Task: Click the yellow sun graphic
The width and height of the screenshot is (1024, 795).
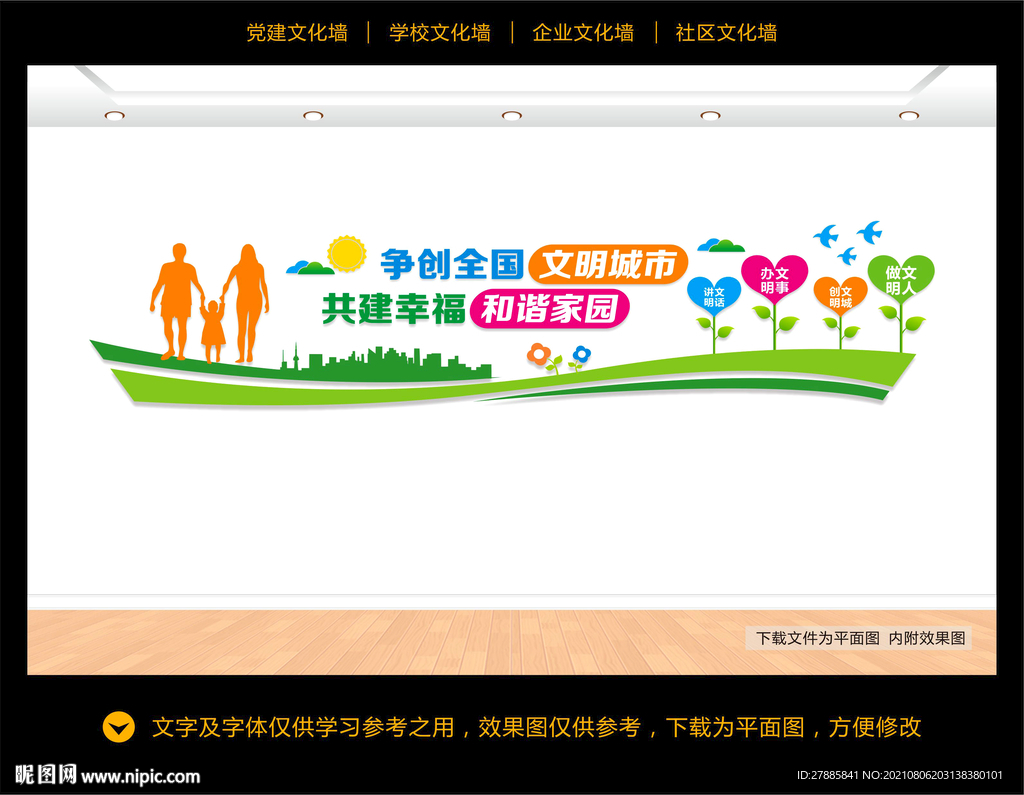Action: 346,255
